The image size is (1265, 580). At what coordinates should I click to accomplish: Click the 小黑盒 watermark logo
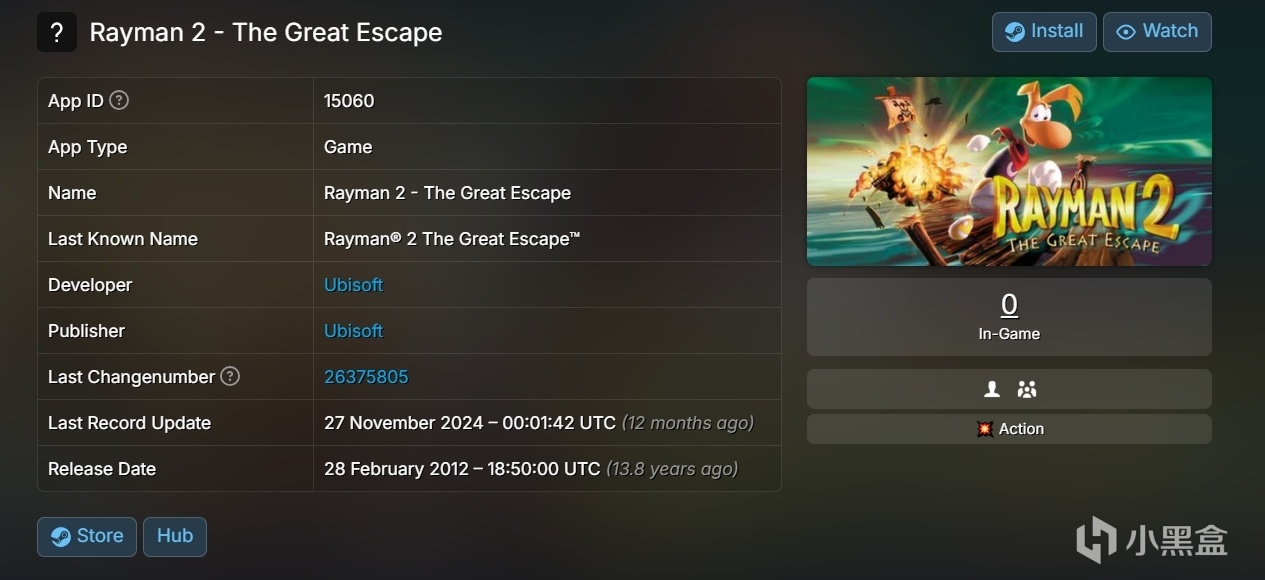pos(1152,540)
